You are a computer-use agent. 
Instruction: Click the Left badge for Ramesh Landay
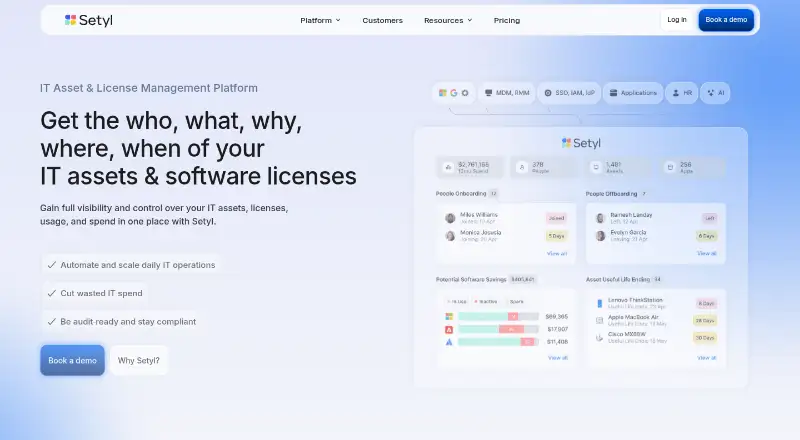pyautogui.click(x=710, y=218)
